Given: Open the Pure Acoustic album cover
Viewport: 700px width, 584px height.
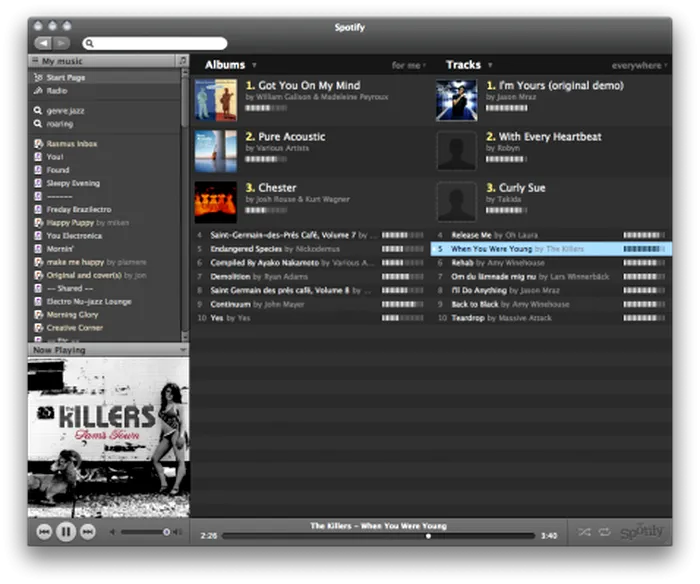Looking at the screenshot, I should coord(216,151).
